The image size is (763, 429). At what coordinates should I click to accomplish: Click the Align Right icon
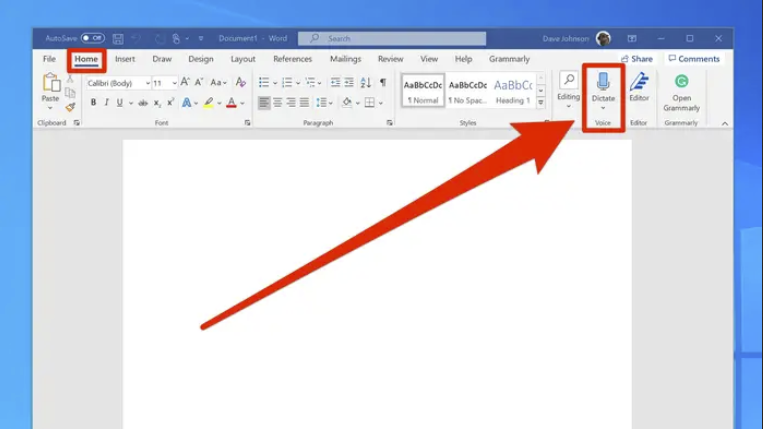tap(291, 103)
